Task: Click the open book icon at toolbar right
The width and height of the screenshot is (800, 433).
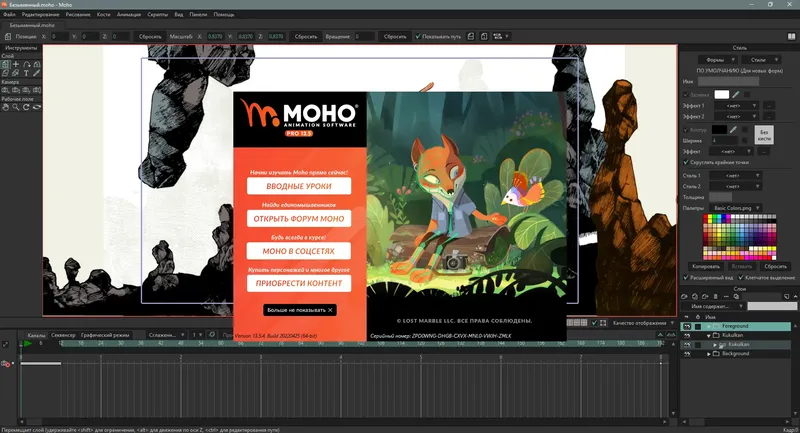Action: coord(791,36)
